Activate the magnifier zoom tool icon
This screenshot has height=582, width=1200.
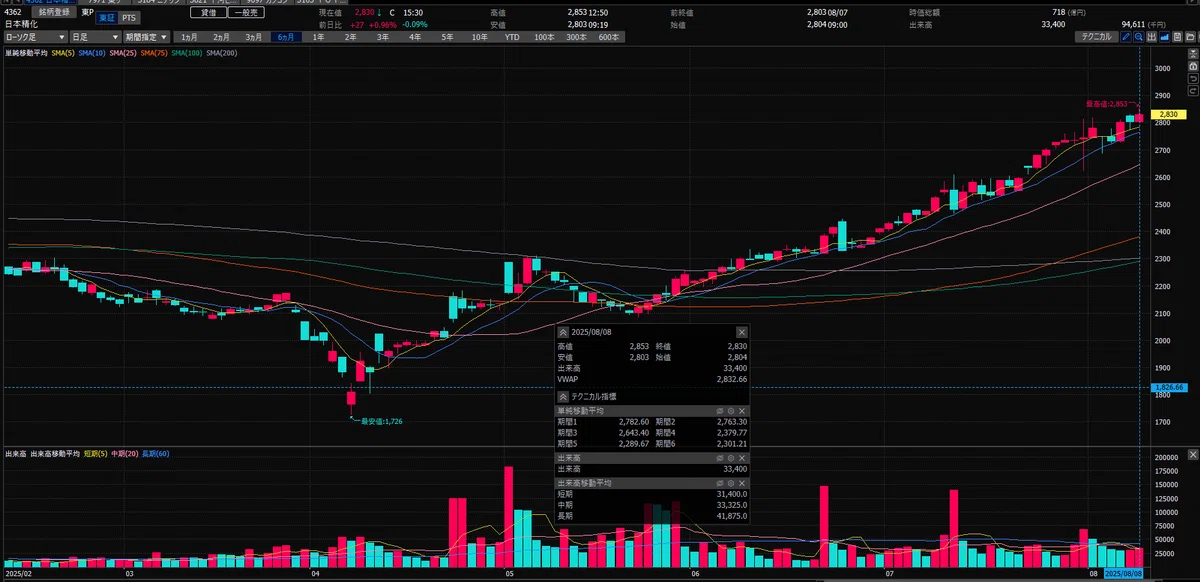1139,37
